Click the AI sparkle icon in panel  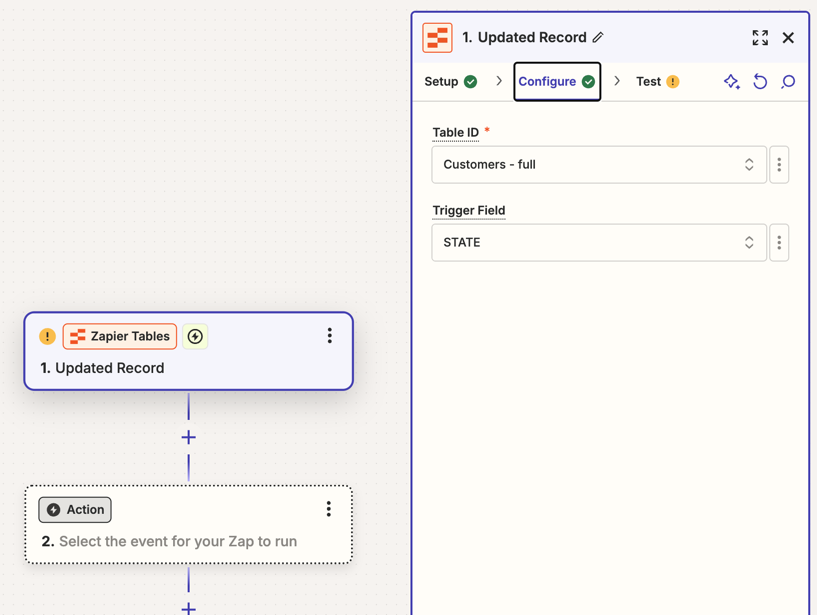732,82
